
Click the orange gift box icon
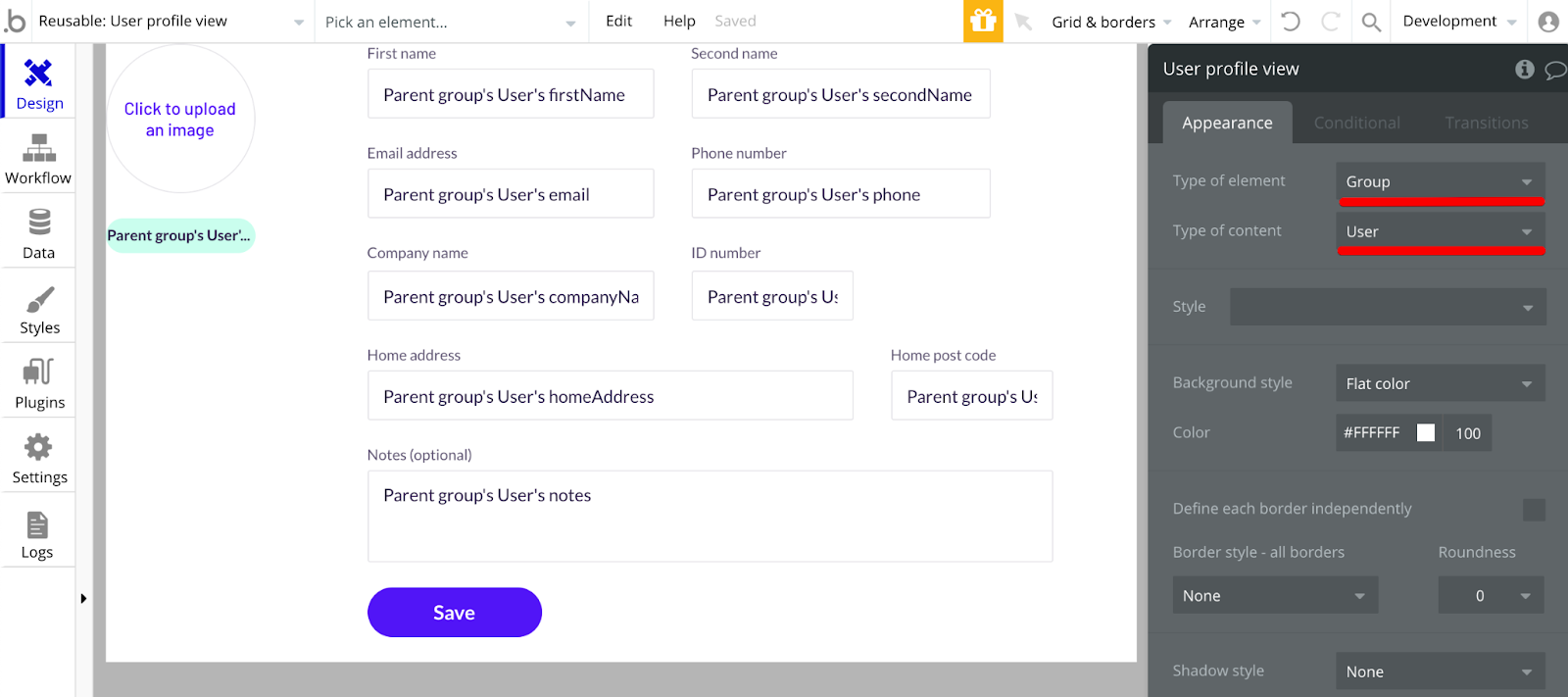click(983, 21)
